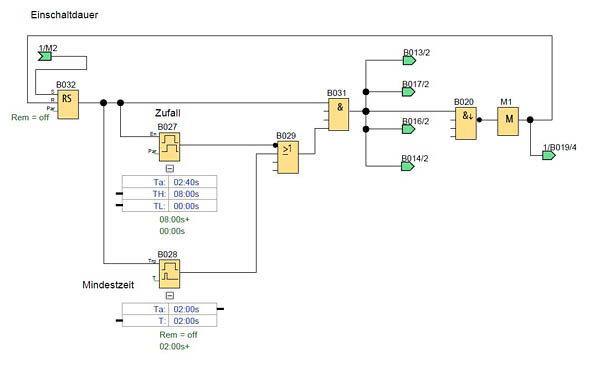Screen dimensions: 600x366
Task: Click the B013/2 output connector
Action: 409,60
